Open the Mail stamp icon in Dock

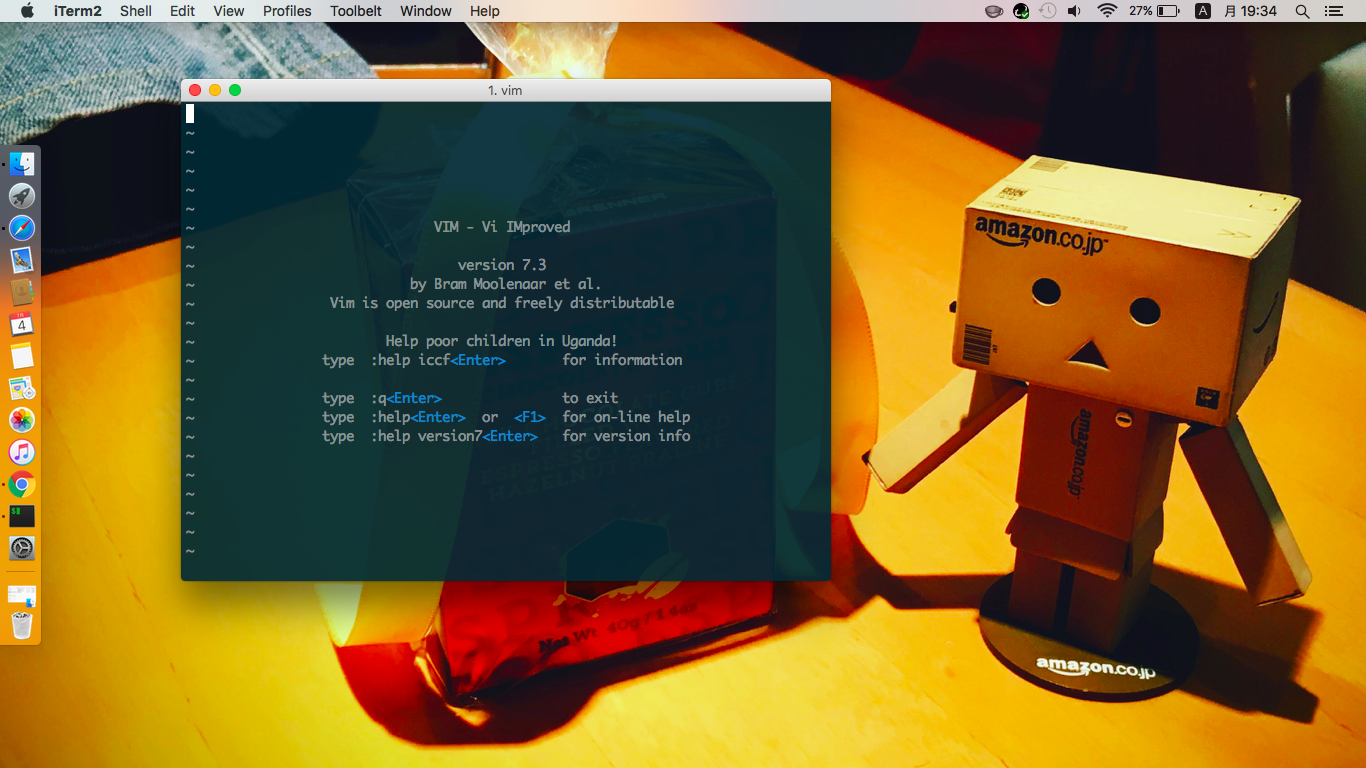point(22,260)
